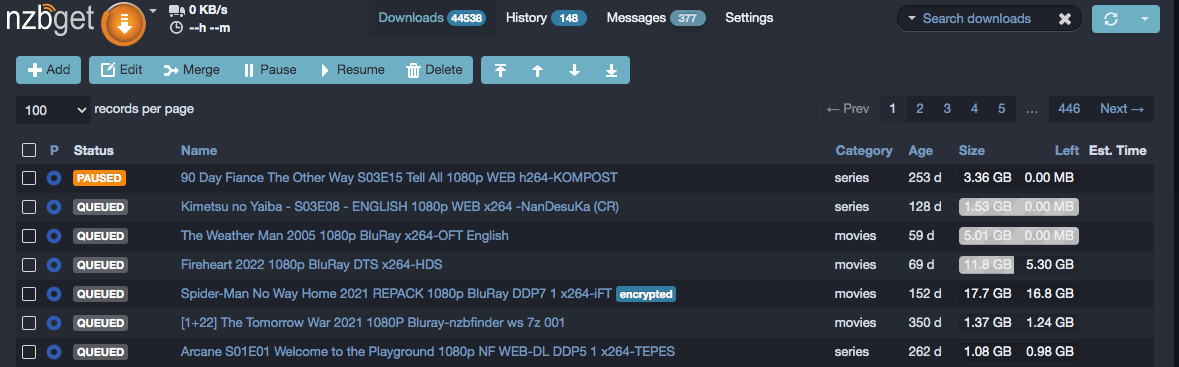Click the encrypted badge on Spider-Man row

click(x=646, y=294)
